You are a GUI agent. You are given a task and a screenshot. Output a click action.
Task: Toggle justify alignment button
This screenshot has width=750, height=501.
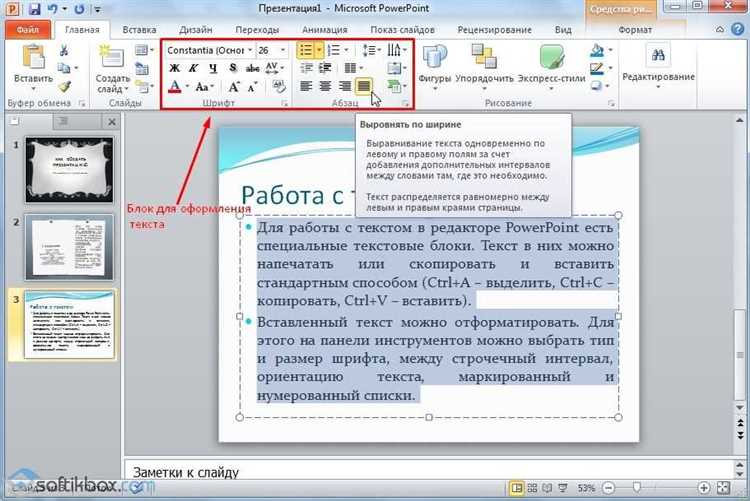365,87
